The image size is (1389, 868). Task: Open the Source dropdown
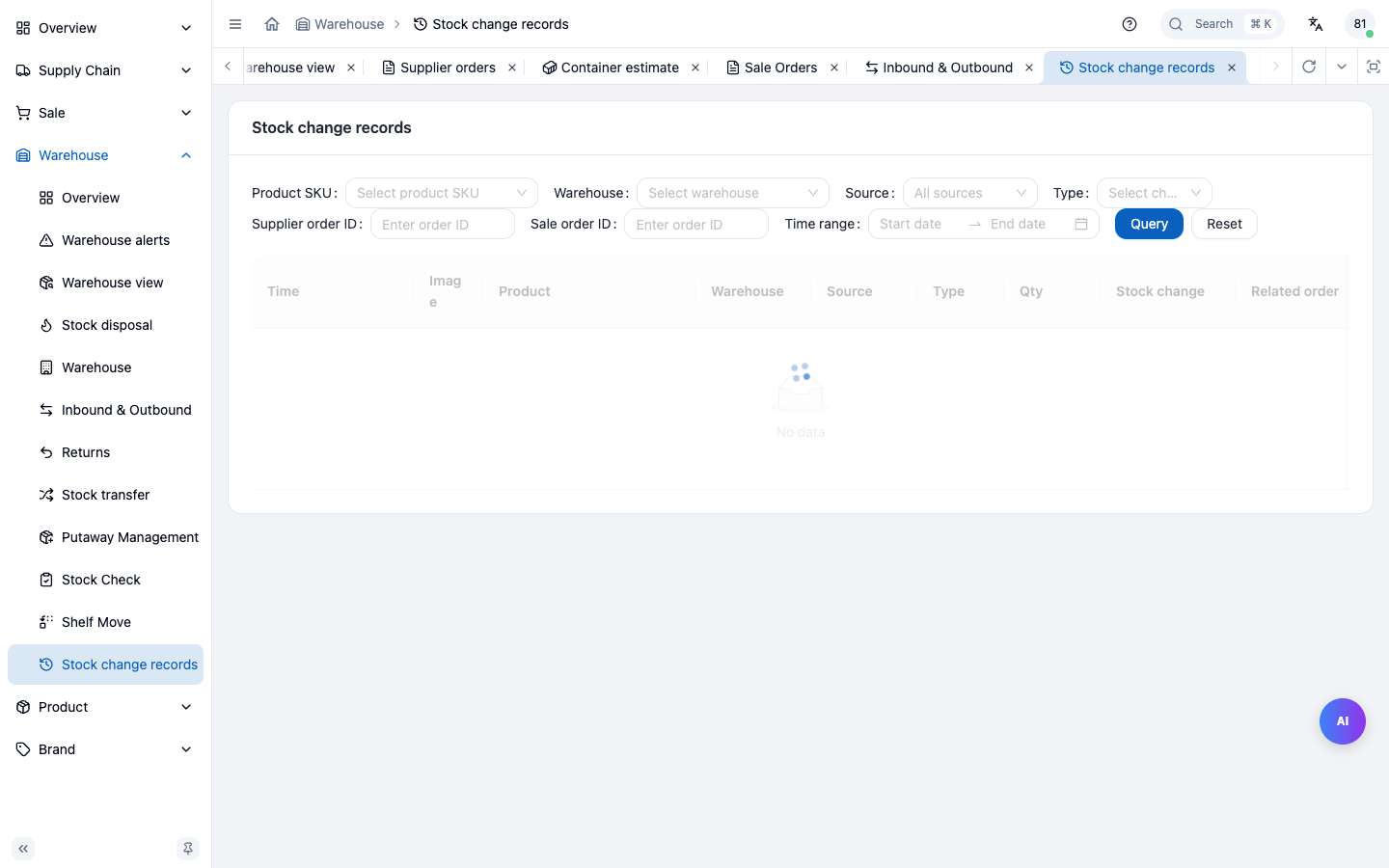coord(970,193)
